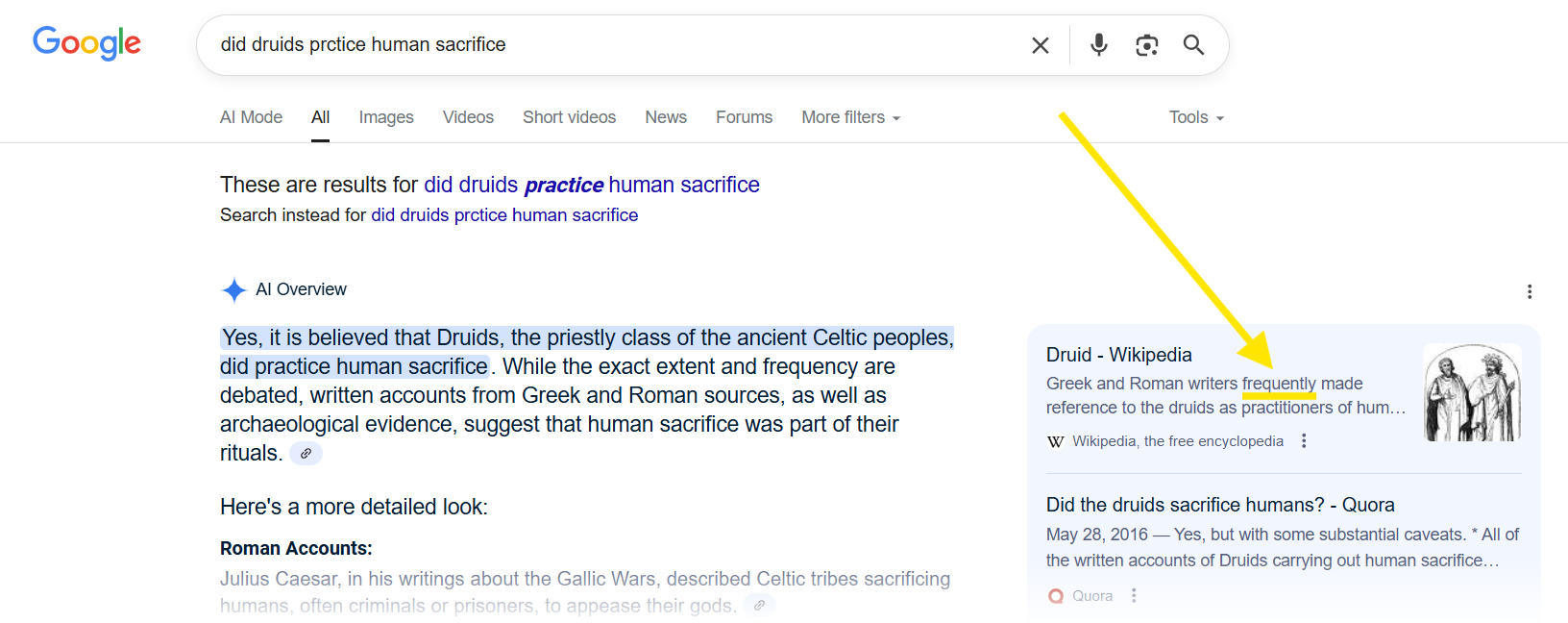
Task: Click the Druid Wikipedia thumbnail image
Action: tap(1472, 392)
